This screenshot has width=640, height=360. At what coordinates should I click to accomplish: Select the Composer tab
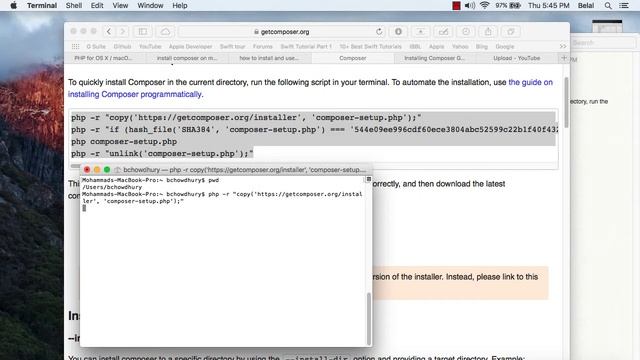(353, 58)
